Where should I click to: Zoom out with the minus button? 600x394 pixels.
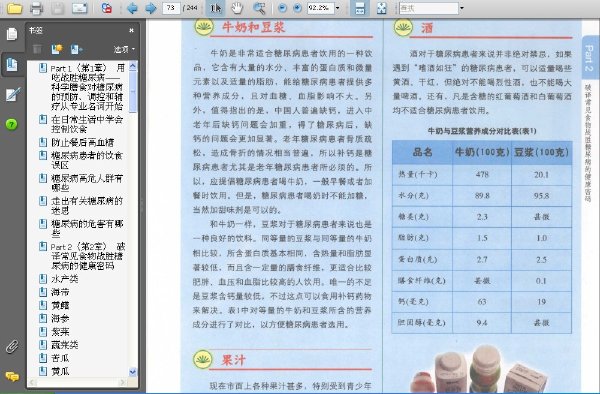click(x=282, y=8)
